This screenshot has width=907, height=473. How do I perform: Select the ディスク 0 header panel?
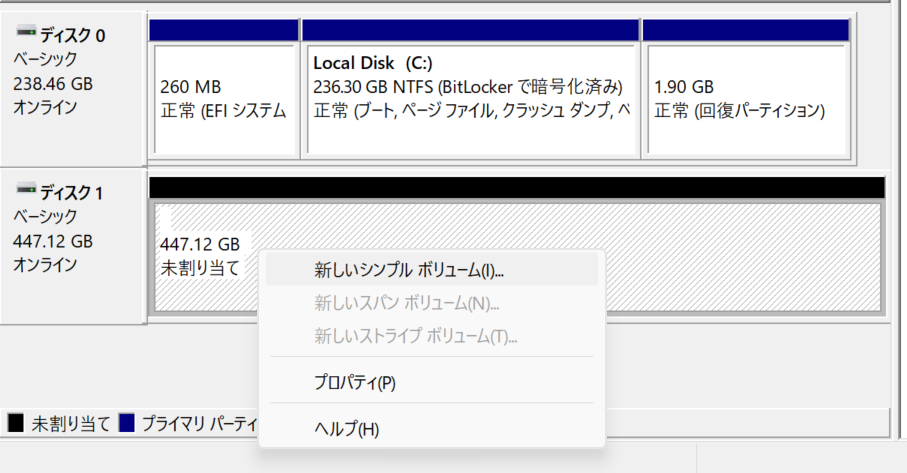[72, 88]
